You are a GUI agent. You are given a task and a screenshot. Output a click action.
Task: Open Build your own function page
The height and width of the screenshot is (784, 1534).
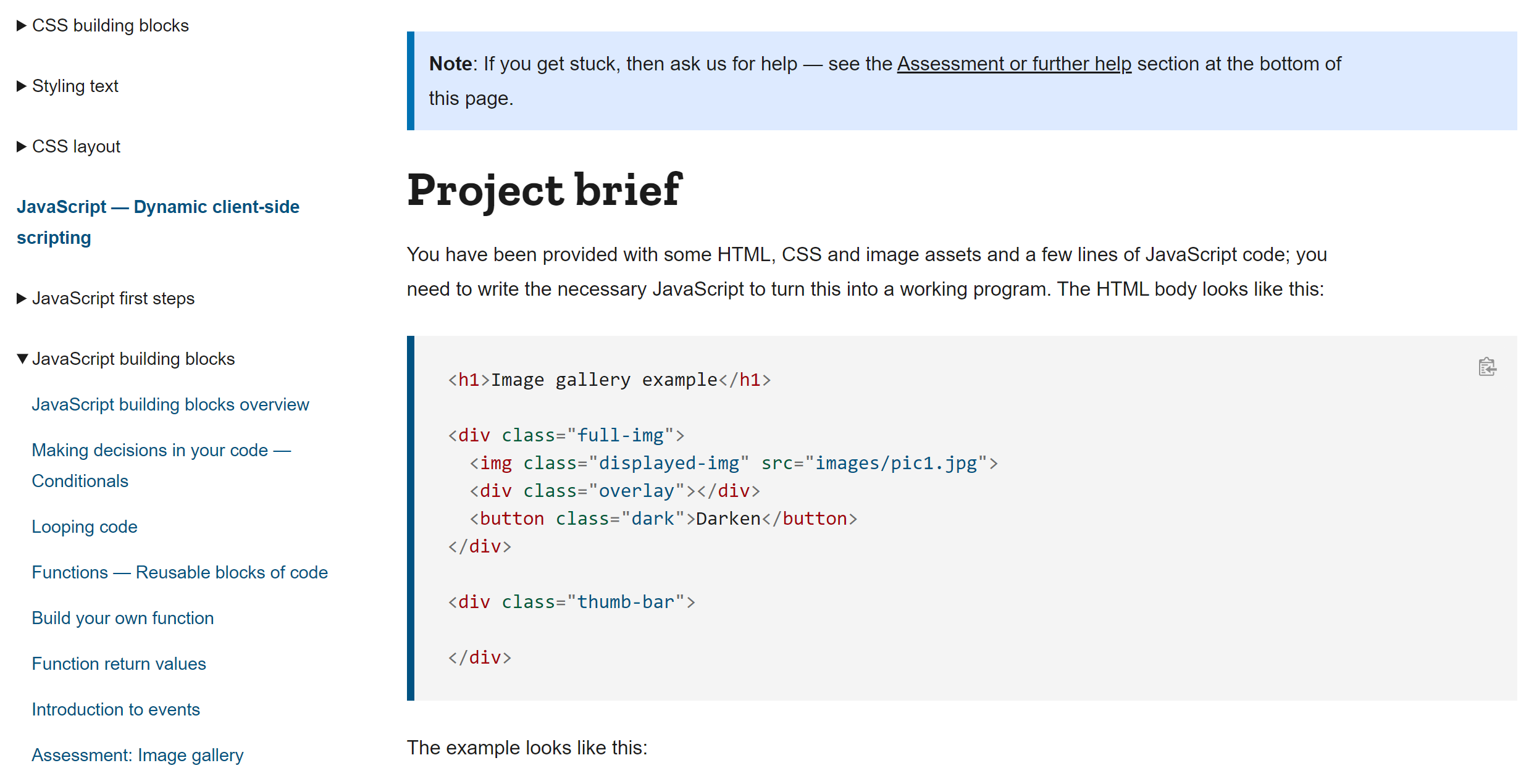click(x=123, y=618)
